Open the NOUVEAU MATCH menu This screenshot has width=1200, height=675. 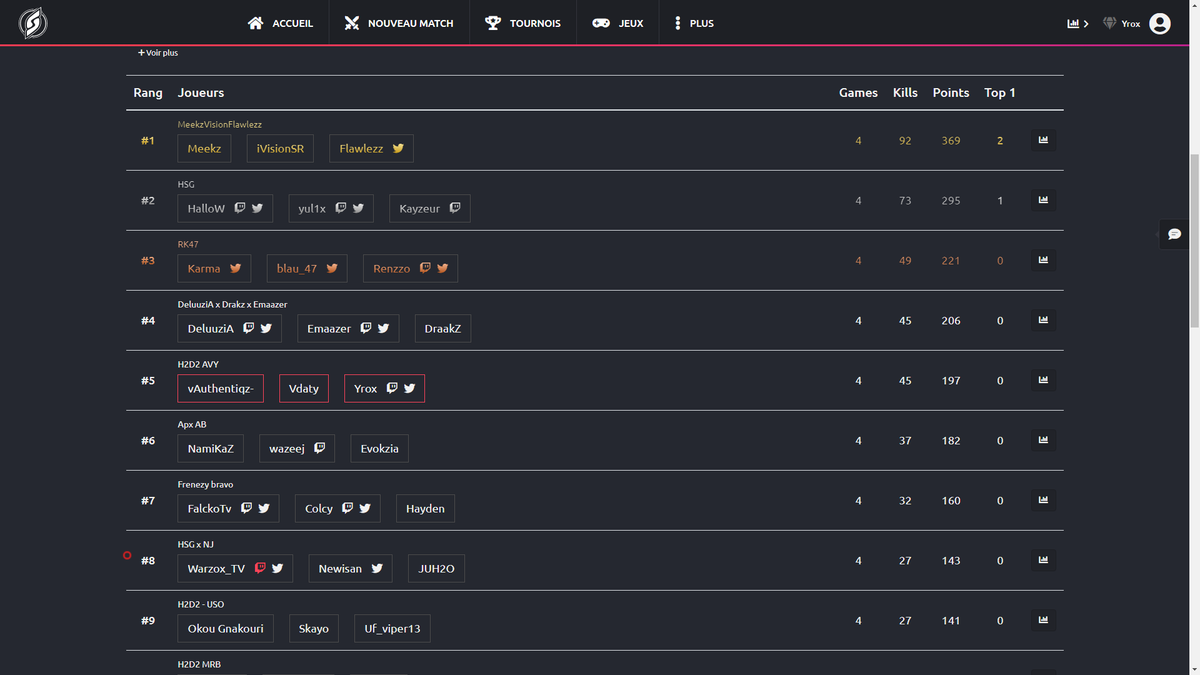(x=399, y=23)
